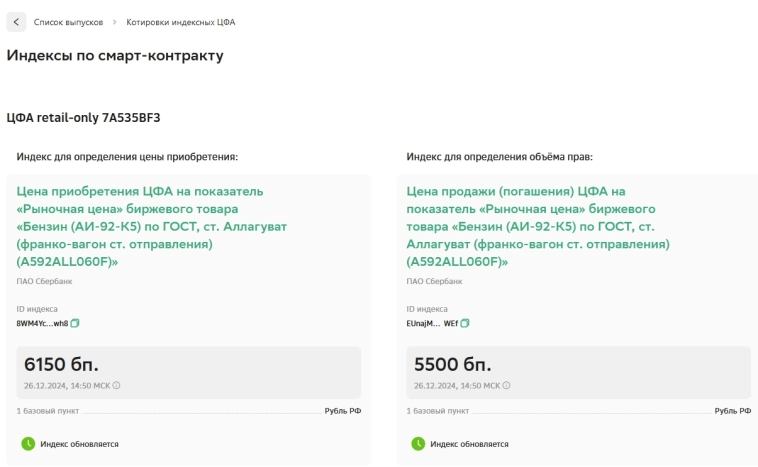Select the 5500 бп. index value
This screenshot has height=467, width=758.
click(x=451, y=365)
